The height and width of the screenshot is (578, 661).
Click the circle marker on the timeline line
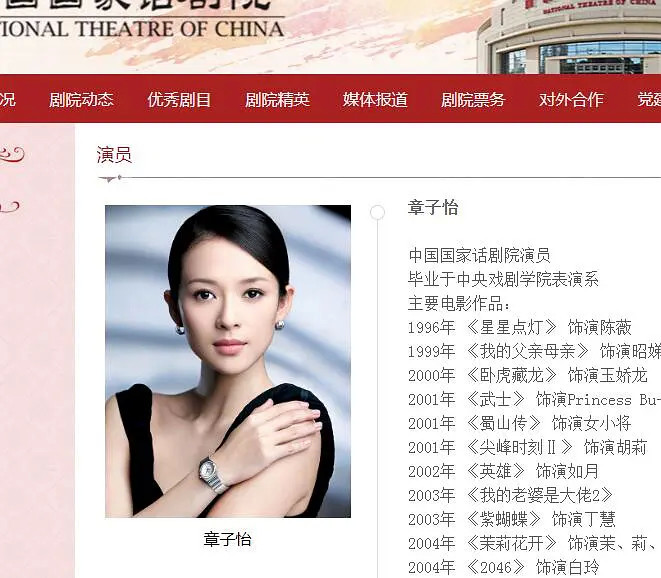click(x=377, y=212)
